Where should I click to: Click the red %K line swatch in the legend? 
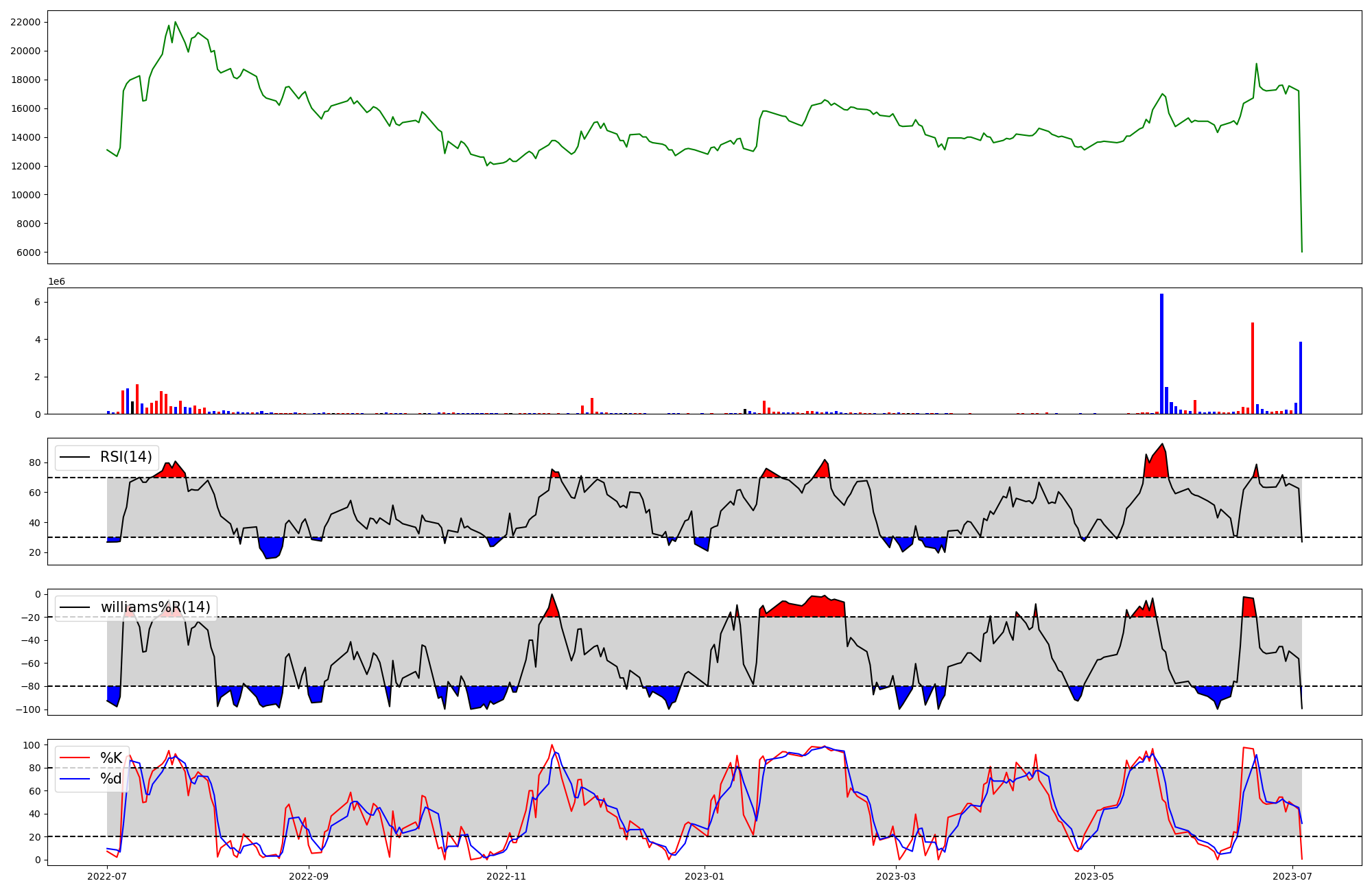click(75, 758)
